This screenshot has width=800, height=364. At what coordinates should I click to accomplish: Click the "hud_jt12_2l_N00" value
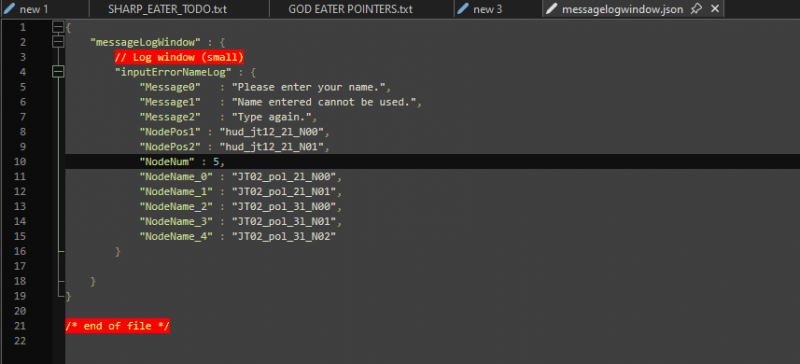[x=271, y=132]
